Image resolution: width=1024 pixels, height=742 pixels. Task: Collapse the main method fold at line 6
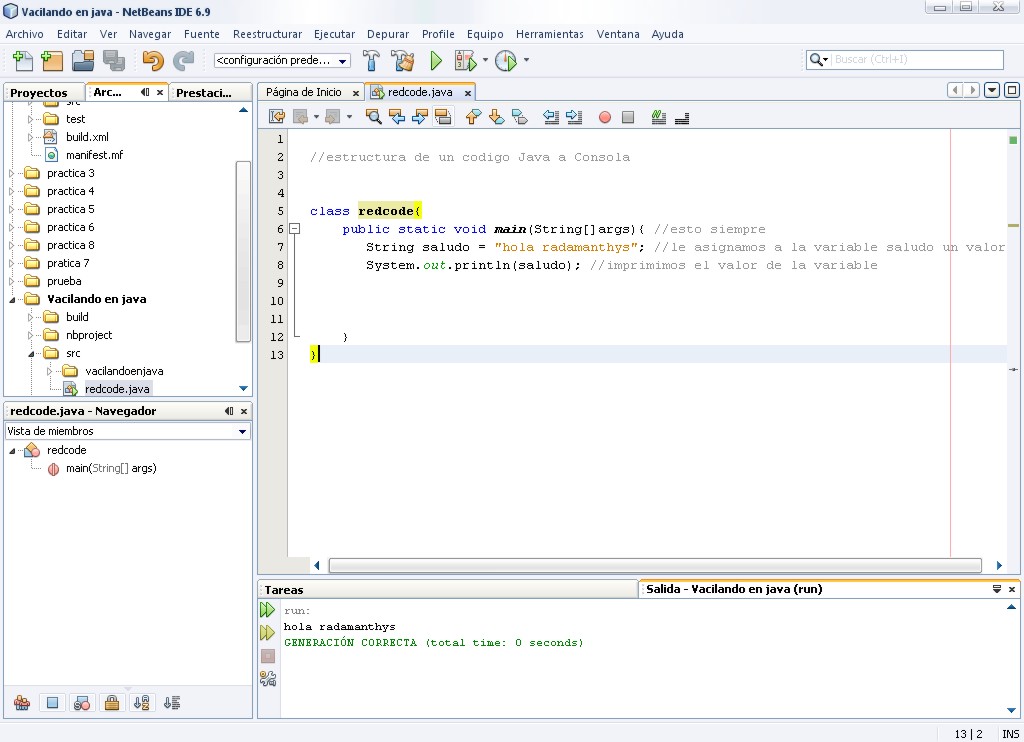293,229
